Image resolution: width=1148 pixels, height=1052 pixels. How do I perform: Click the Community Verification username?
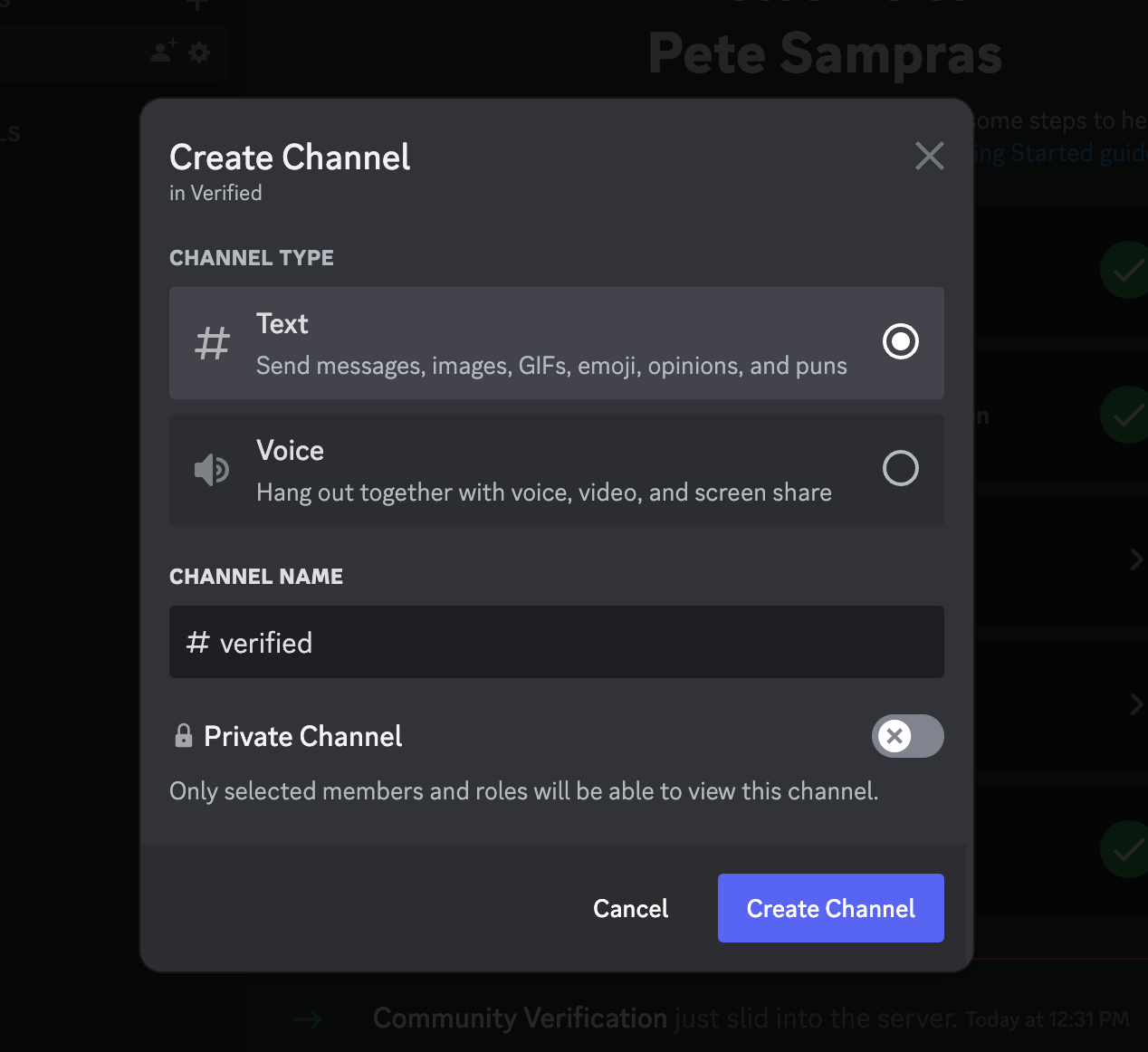point(520,1019)
